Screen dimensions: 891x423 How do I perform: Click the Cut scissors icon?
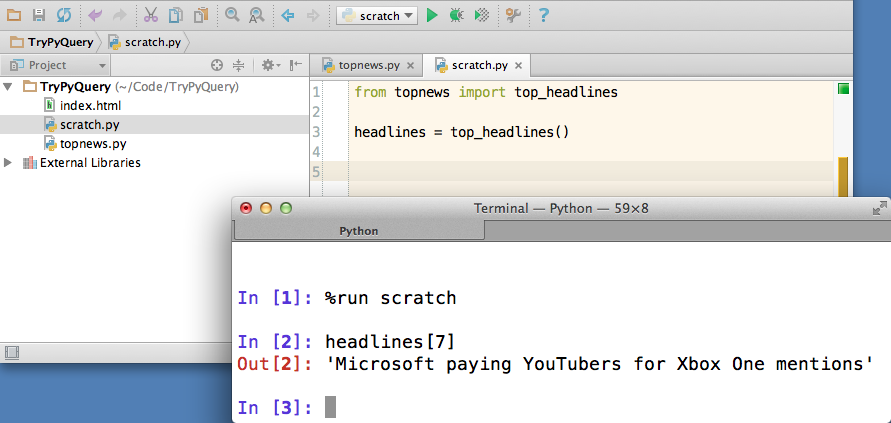[151, 15]
